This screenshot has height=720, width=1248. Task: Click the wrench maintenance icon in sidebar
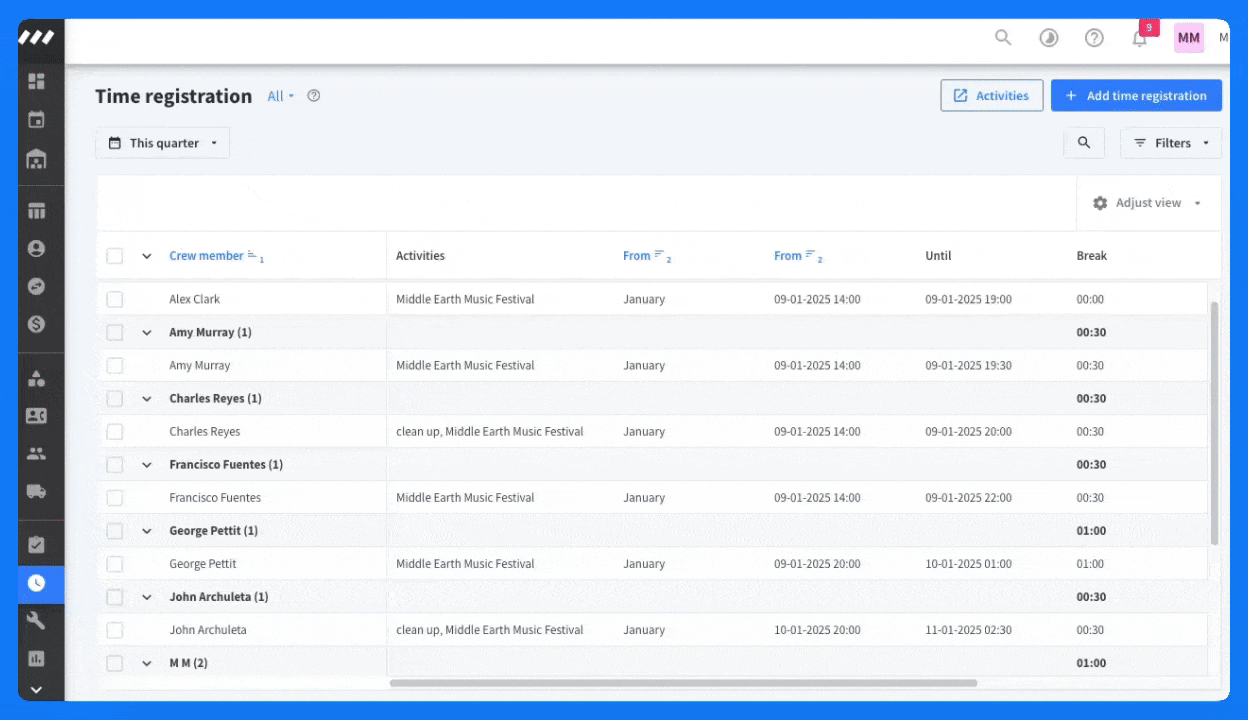coord(37,621)
